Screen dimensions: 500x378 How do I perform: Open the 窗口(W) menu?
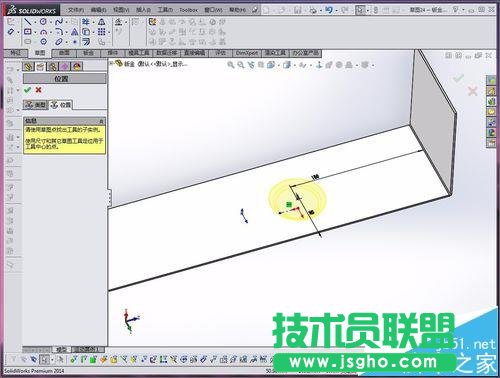click(x=213, y=10)
